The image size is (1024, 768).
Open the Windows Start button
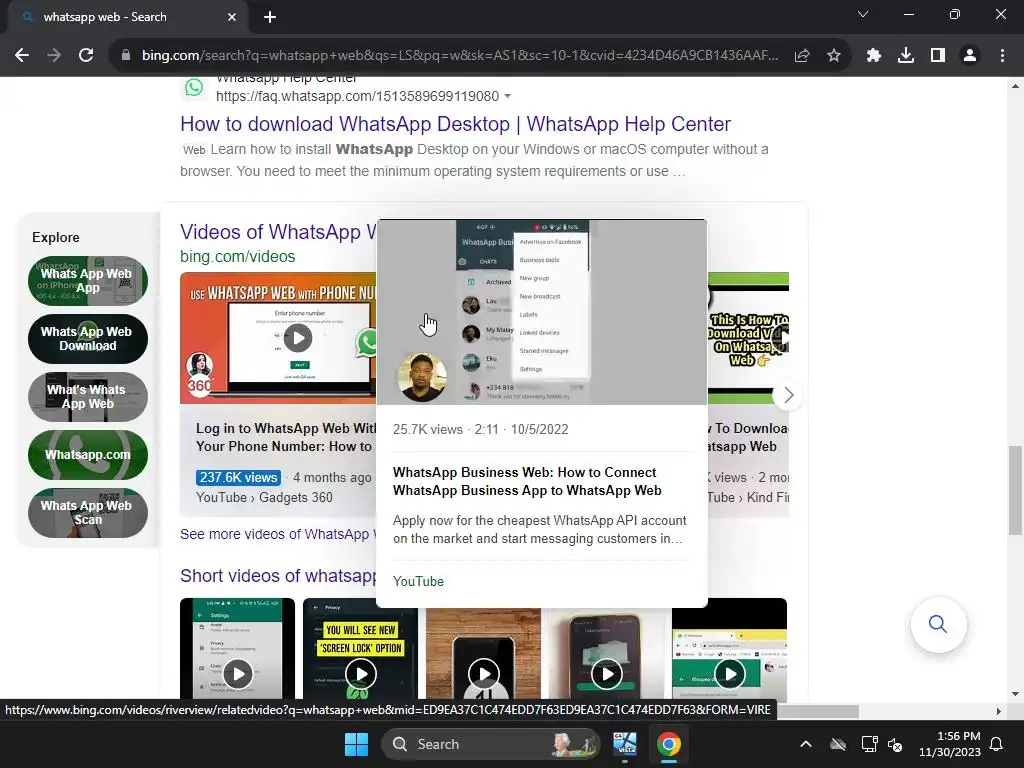point(357,744)
